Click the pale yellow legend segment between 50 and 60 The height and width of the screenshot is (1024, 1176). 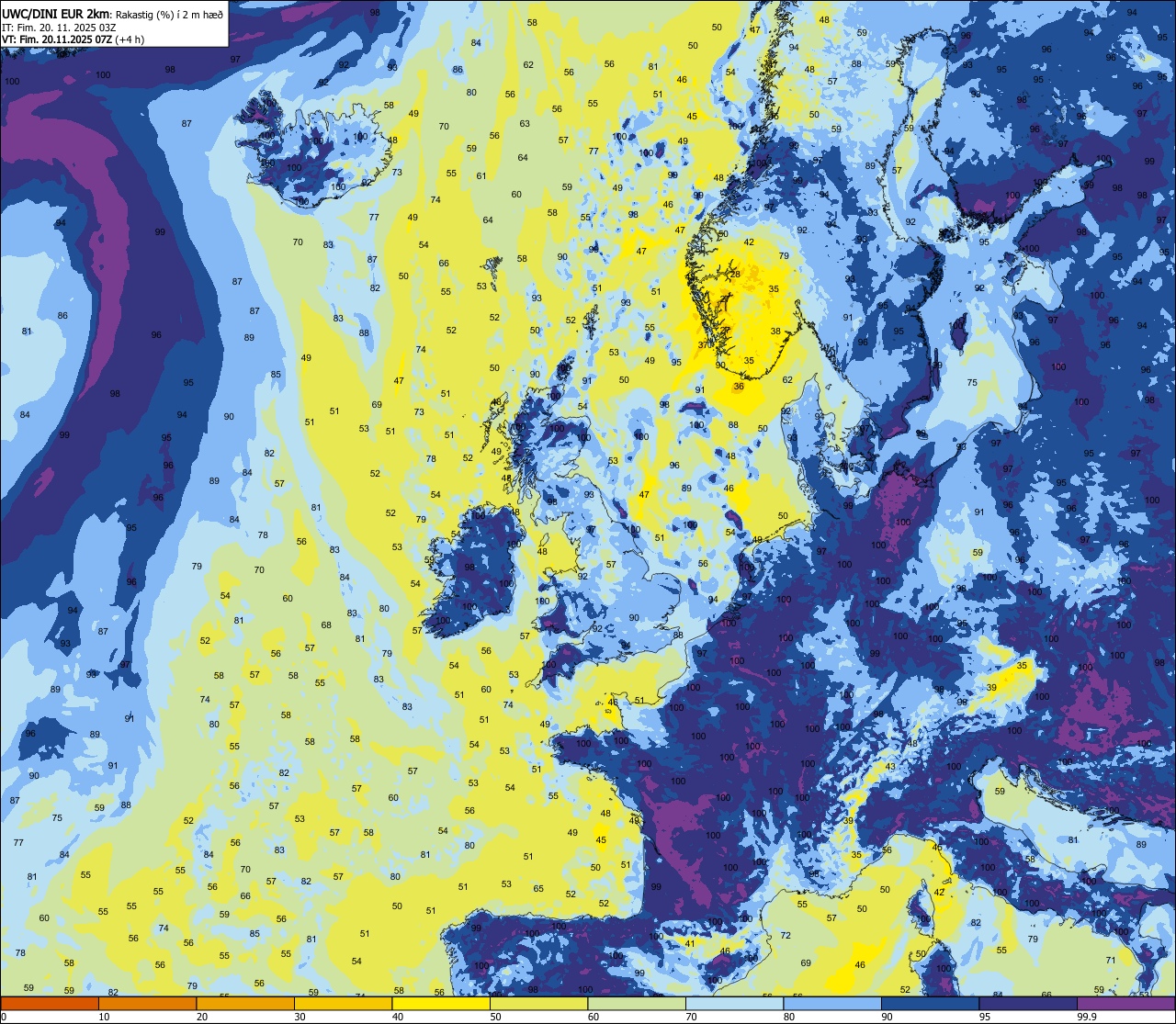pyautogui.click(x=538, y=1003)
